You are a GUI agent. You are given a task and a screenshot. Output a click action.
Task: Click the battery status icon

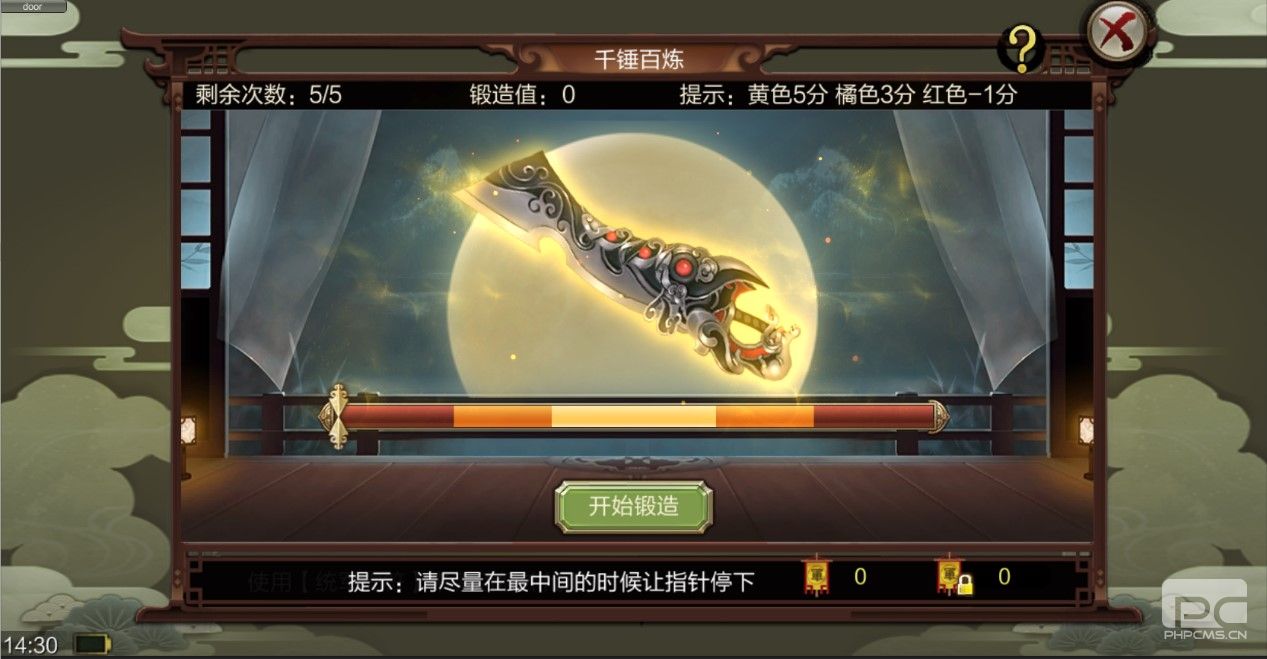click(x=93, y=643)
